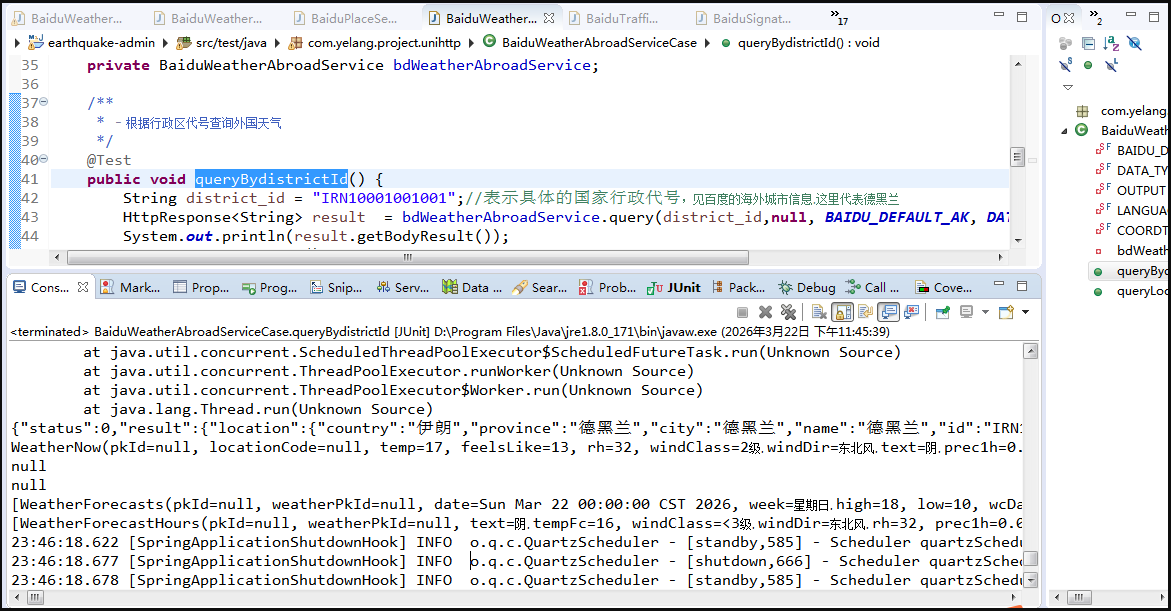Select the bdWeath field in the Outline
Image resolution: width=1171 pixels, height=611 pixels.
1141,250
